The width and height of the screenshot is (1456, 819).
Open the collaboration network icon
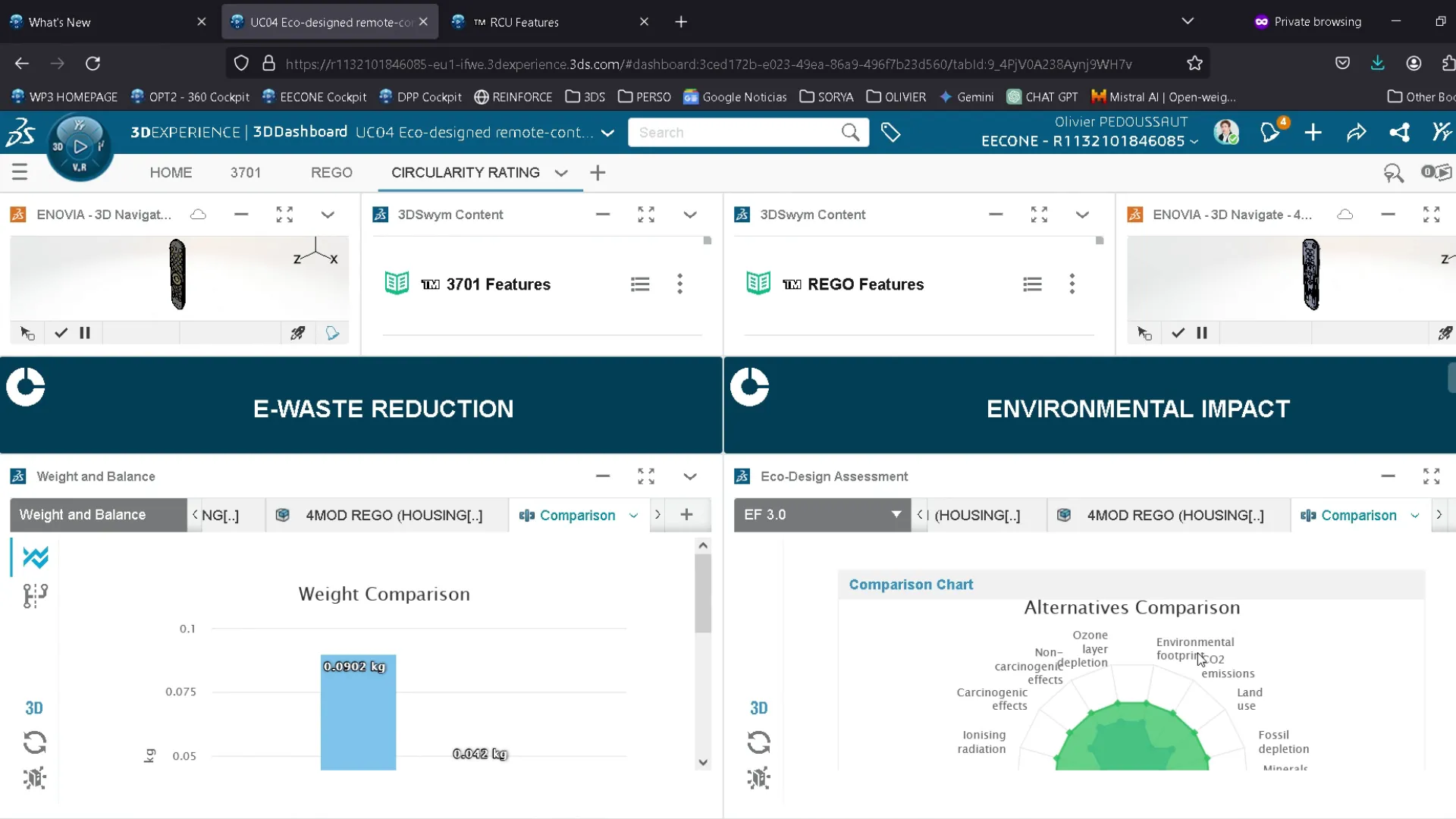1399,132
